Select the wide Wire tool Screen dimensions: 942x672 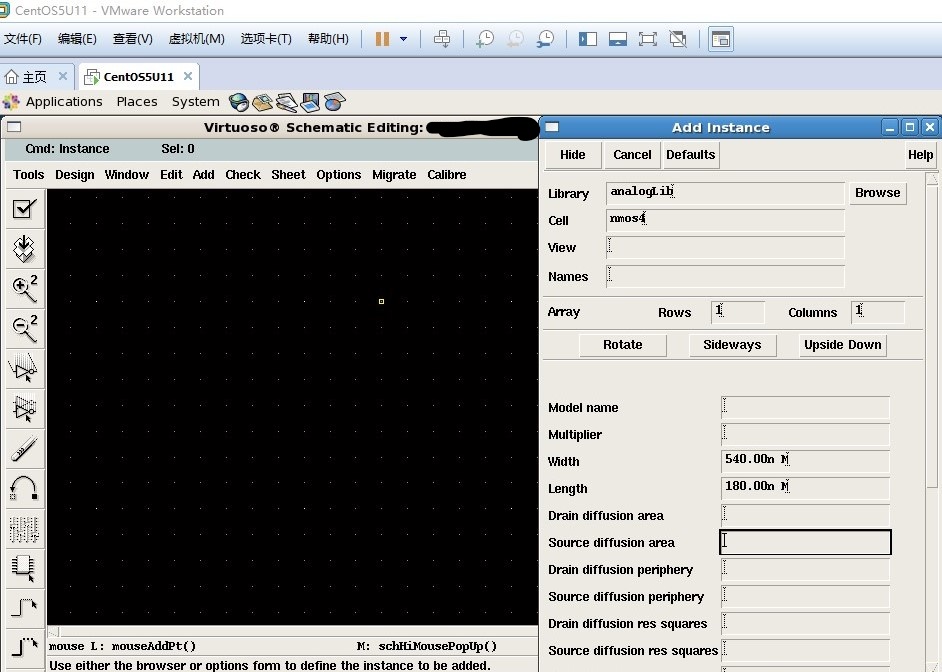pyautogui.click(x=24, y=646)
